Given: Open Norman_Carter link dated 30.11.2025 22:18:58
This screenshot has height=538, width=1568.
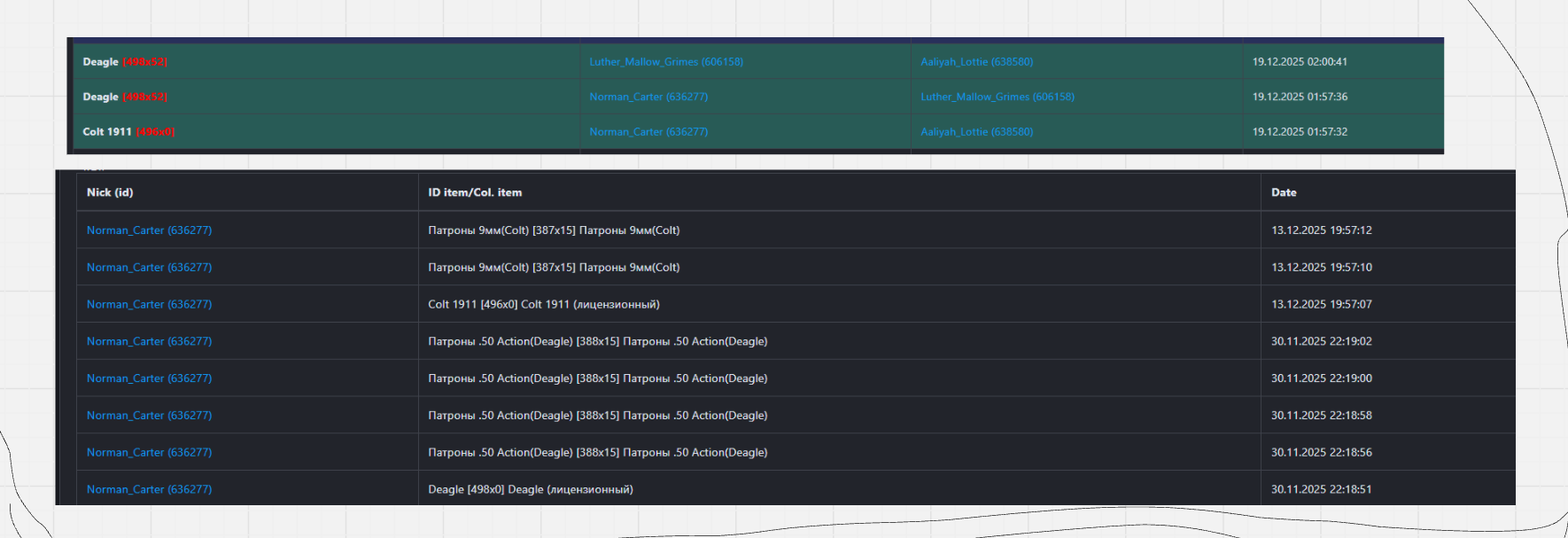Looking at the screenshot, I should pyautogui.click(x=149, y=416).
